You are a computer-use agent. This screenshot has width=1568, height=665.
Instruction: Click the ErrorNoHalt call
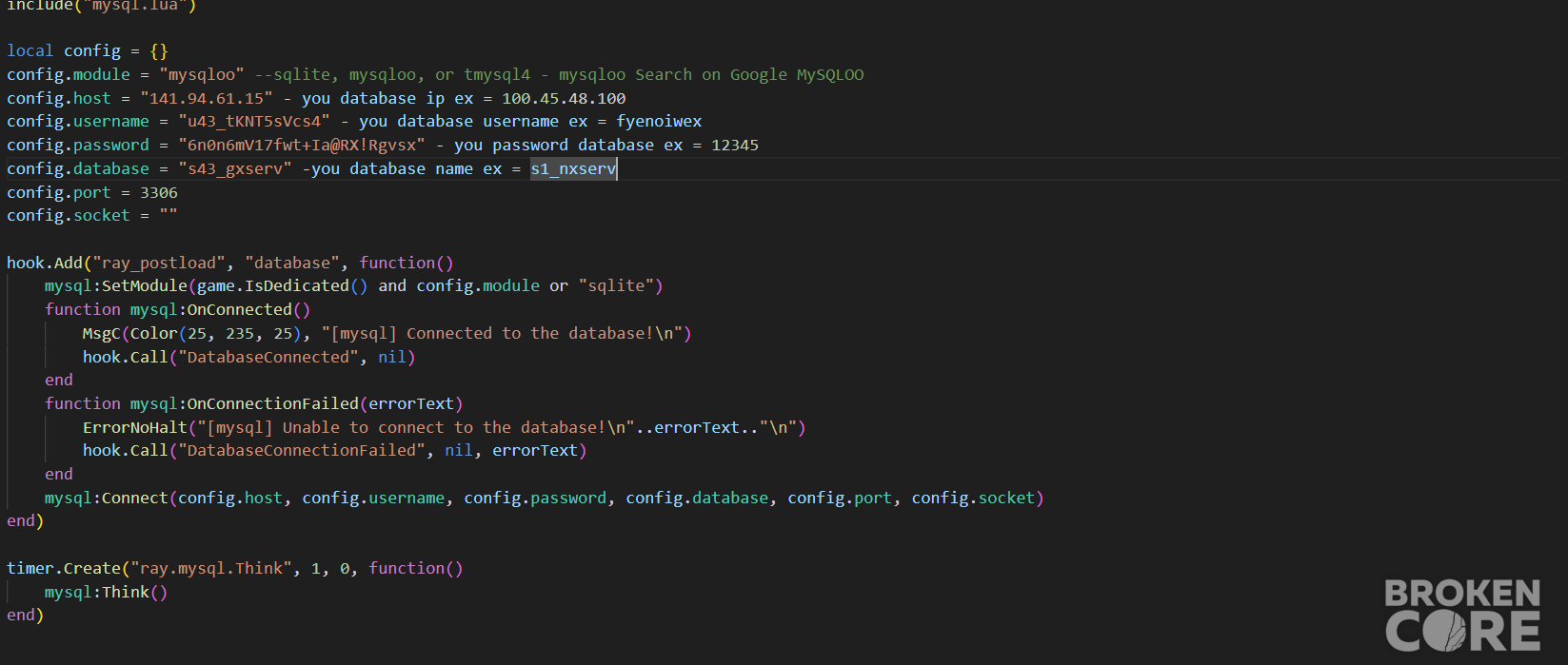(135, 427)
